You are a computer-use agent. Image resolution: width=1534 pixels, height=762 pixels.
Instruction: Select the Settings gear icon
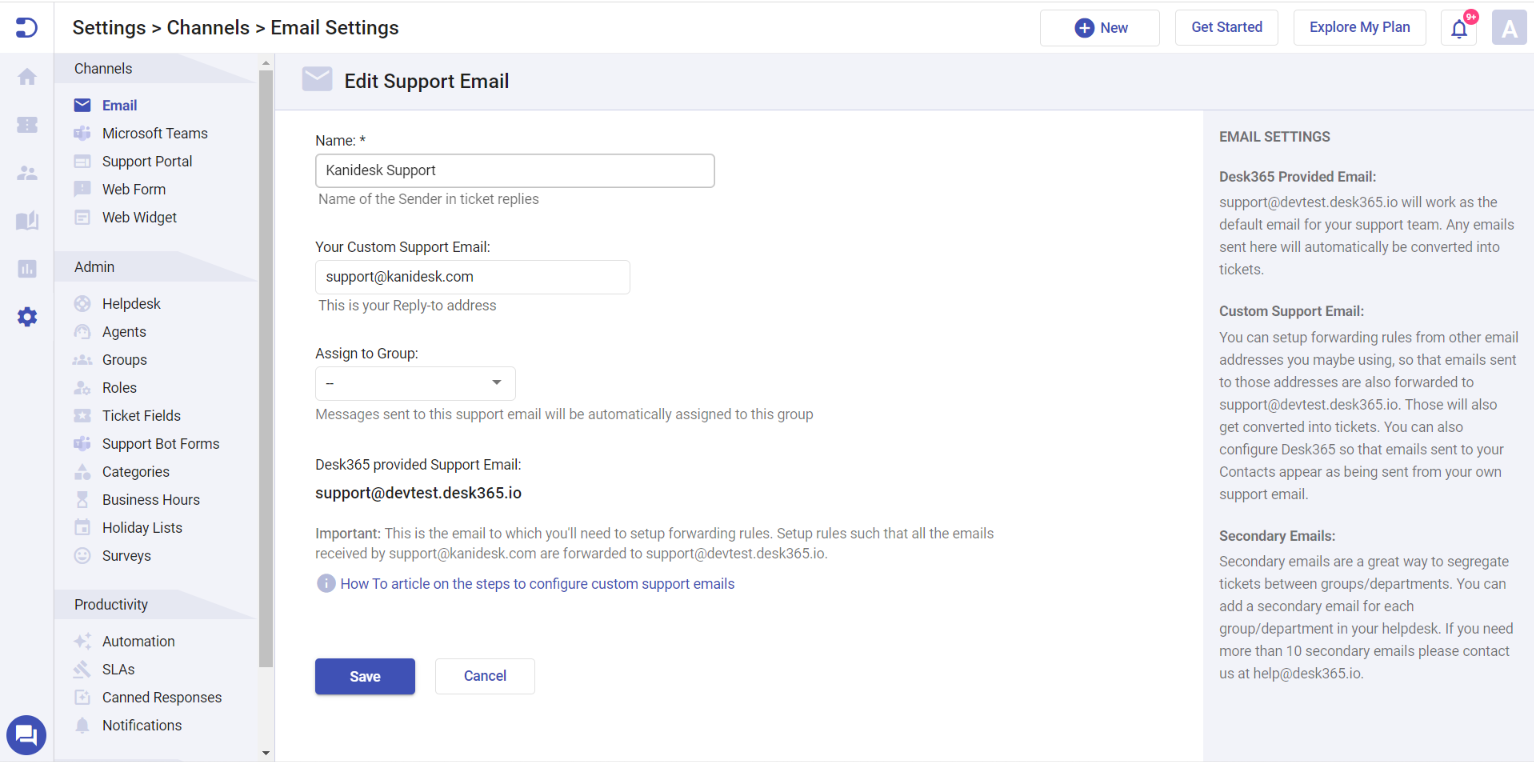(26, 316)
